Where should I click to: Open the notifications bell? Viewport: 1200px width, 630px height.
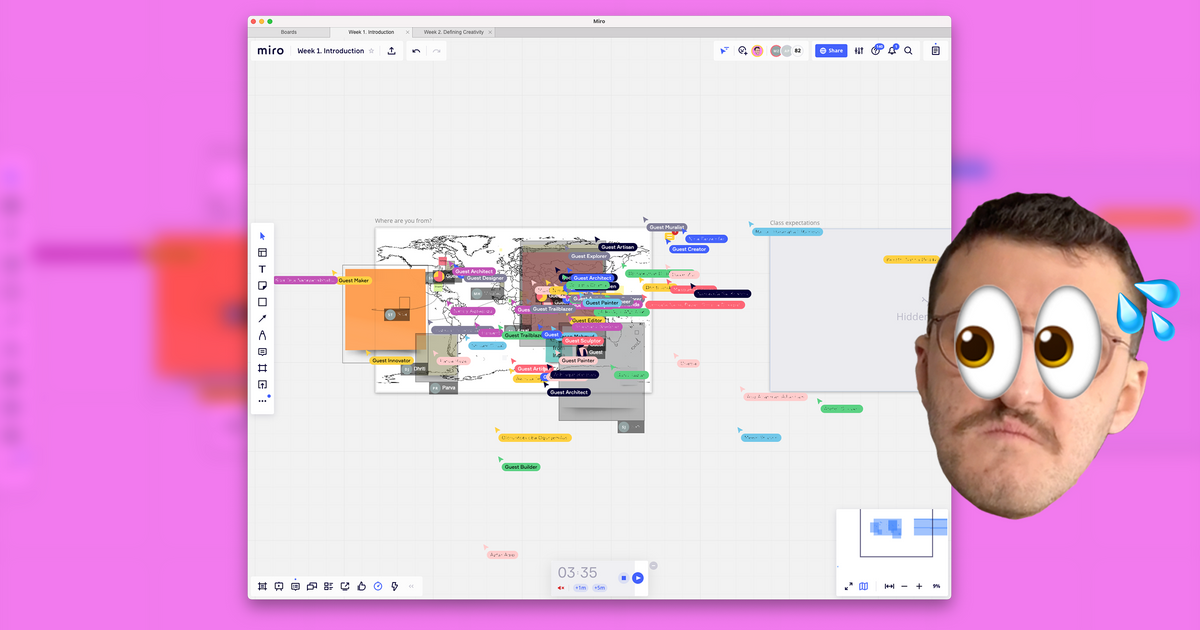tap(892, 51)
